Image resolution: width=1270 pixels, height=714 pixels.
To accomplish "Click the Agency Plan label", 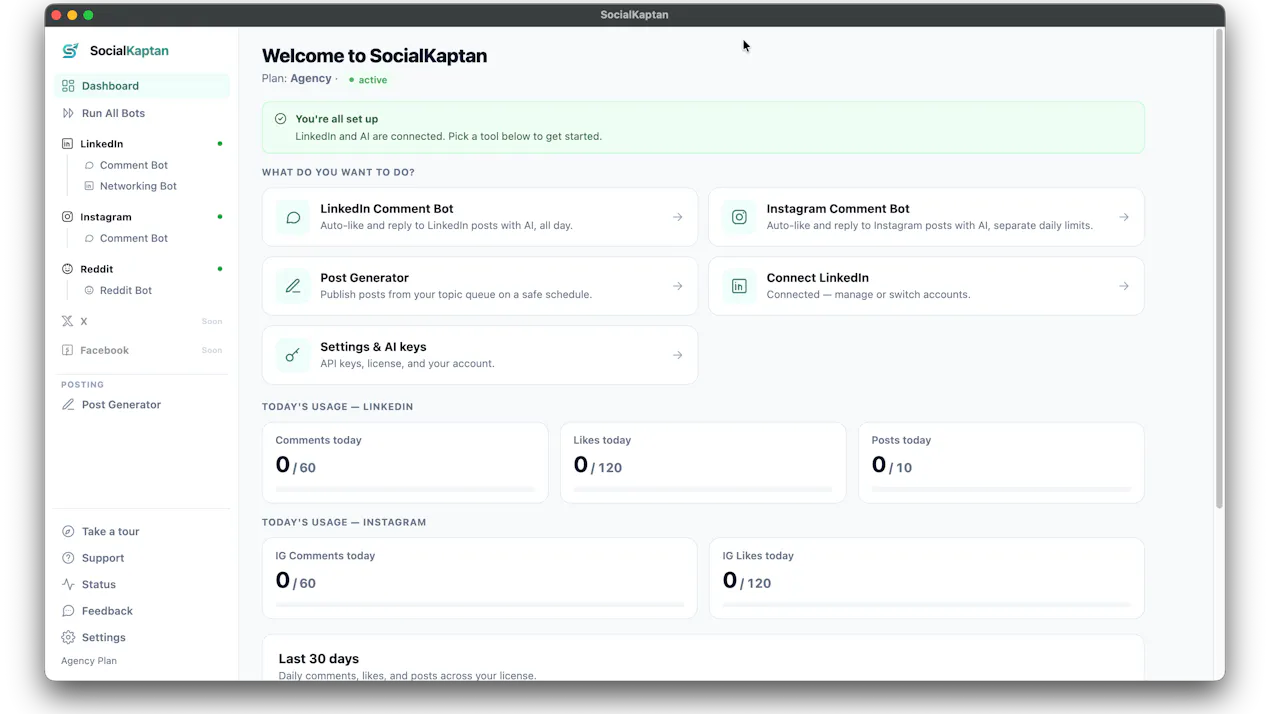I will pos(89,661).
